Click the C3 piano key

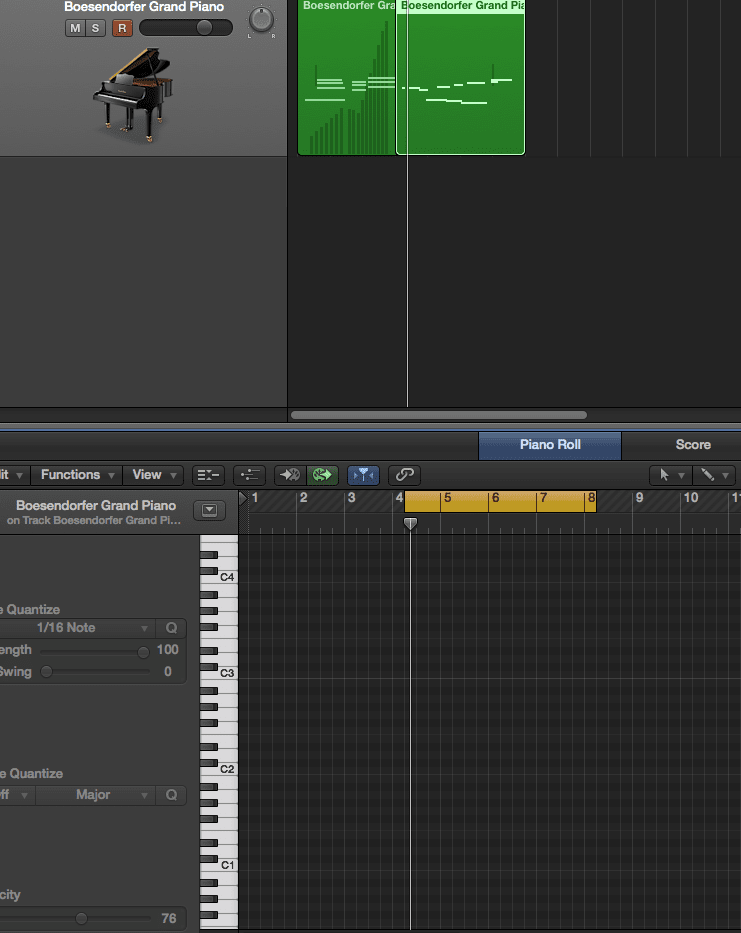click(220, 673)
